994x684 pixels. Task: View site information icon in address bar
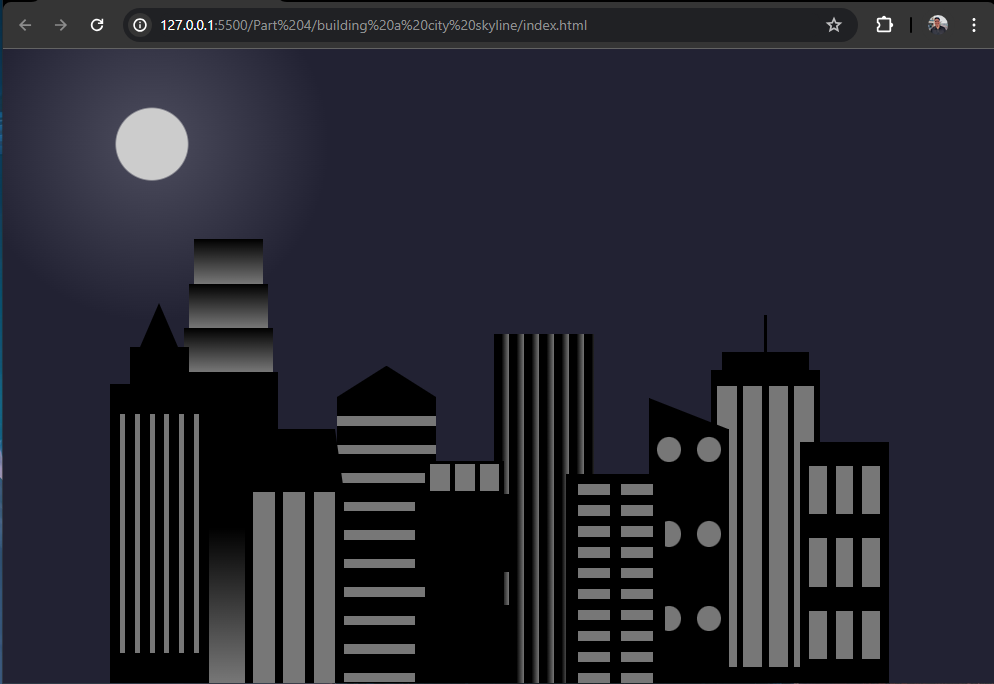[140, 25]
